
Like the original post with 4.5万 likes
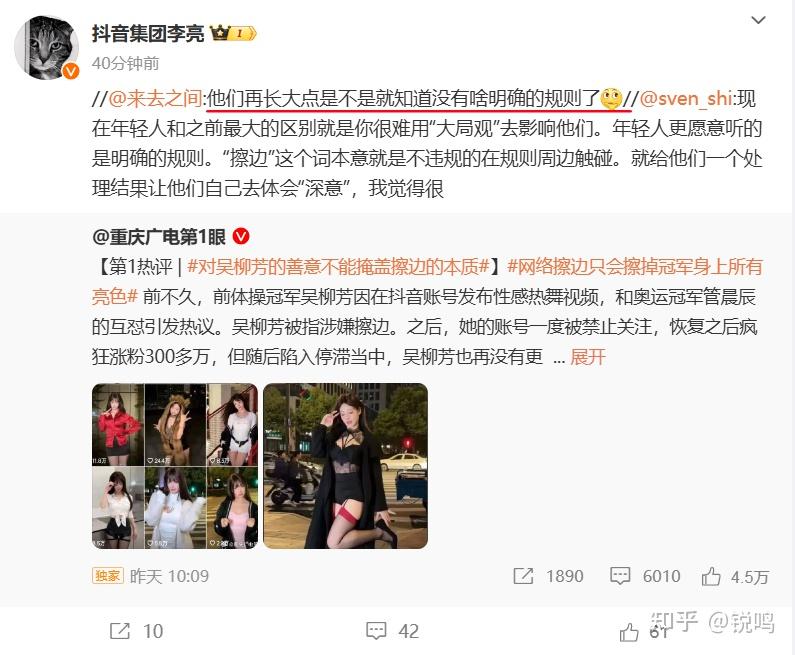point(711,576)
